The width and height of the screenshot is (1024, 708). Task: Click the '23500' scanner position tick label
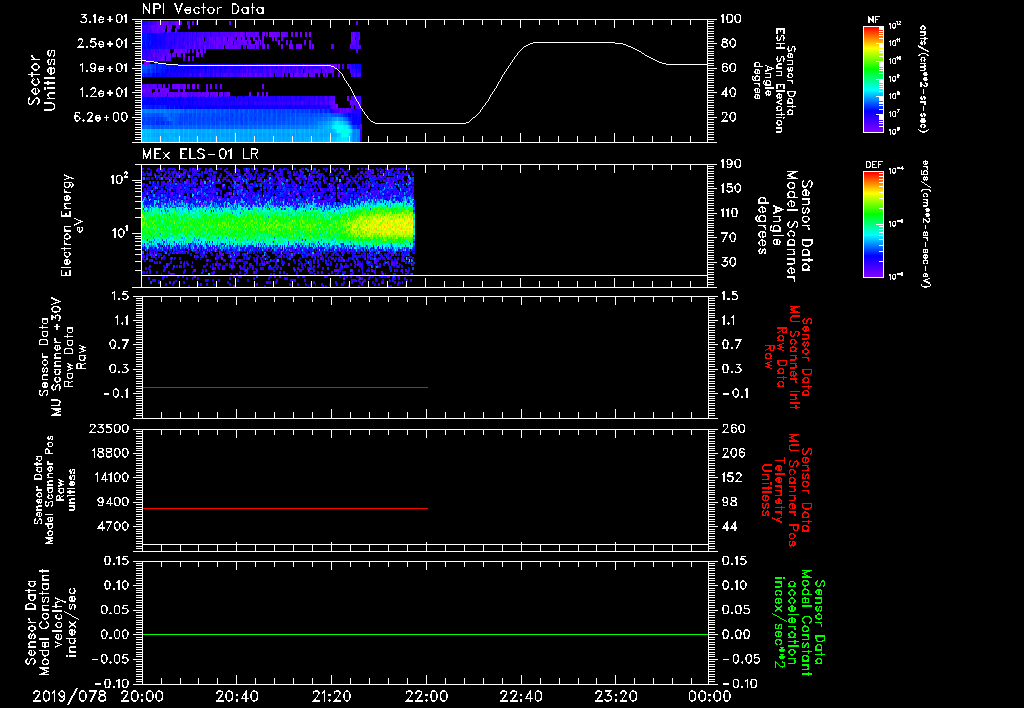pos(108,428)
